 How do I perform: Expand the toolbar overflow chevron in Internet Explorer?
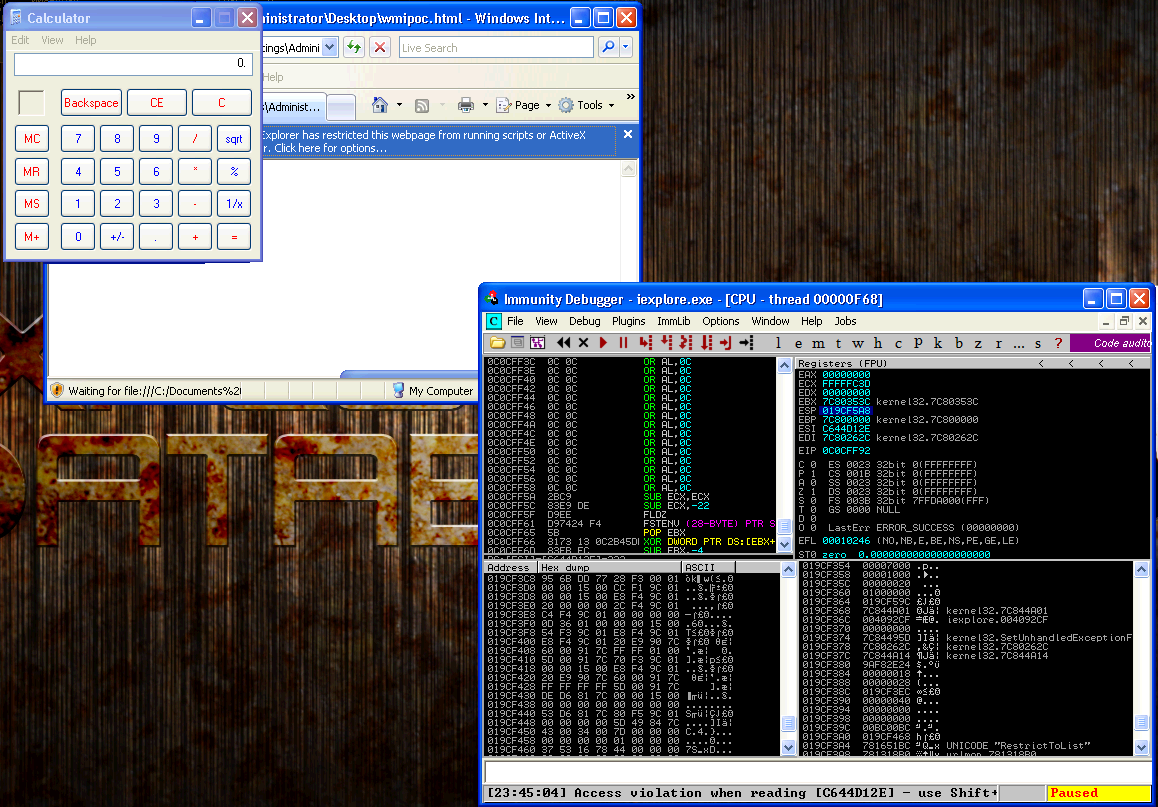pyautogui.click(x=630, y=97)
